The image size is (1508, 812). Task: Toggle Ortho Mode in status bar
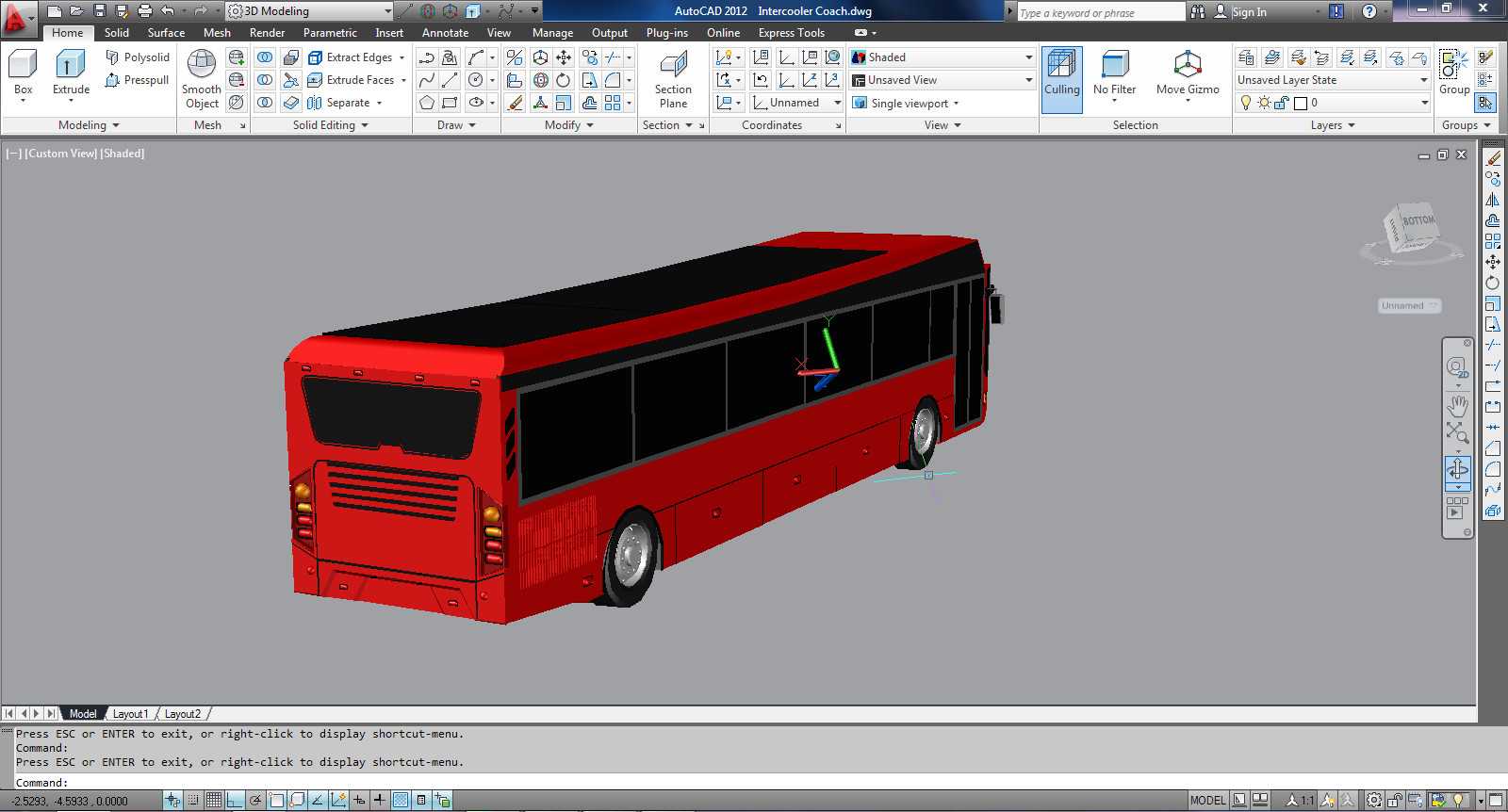pyautogui.click(x=235, y=801)
